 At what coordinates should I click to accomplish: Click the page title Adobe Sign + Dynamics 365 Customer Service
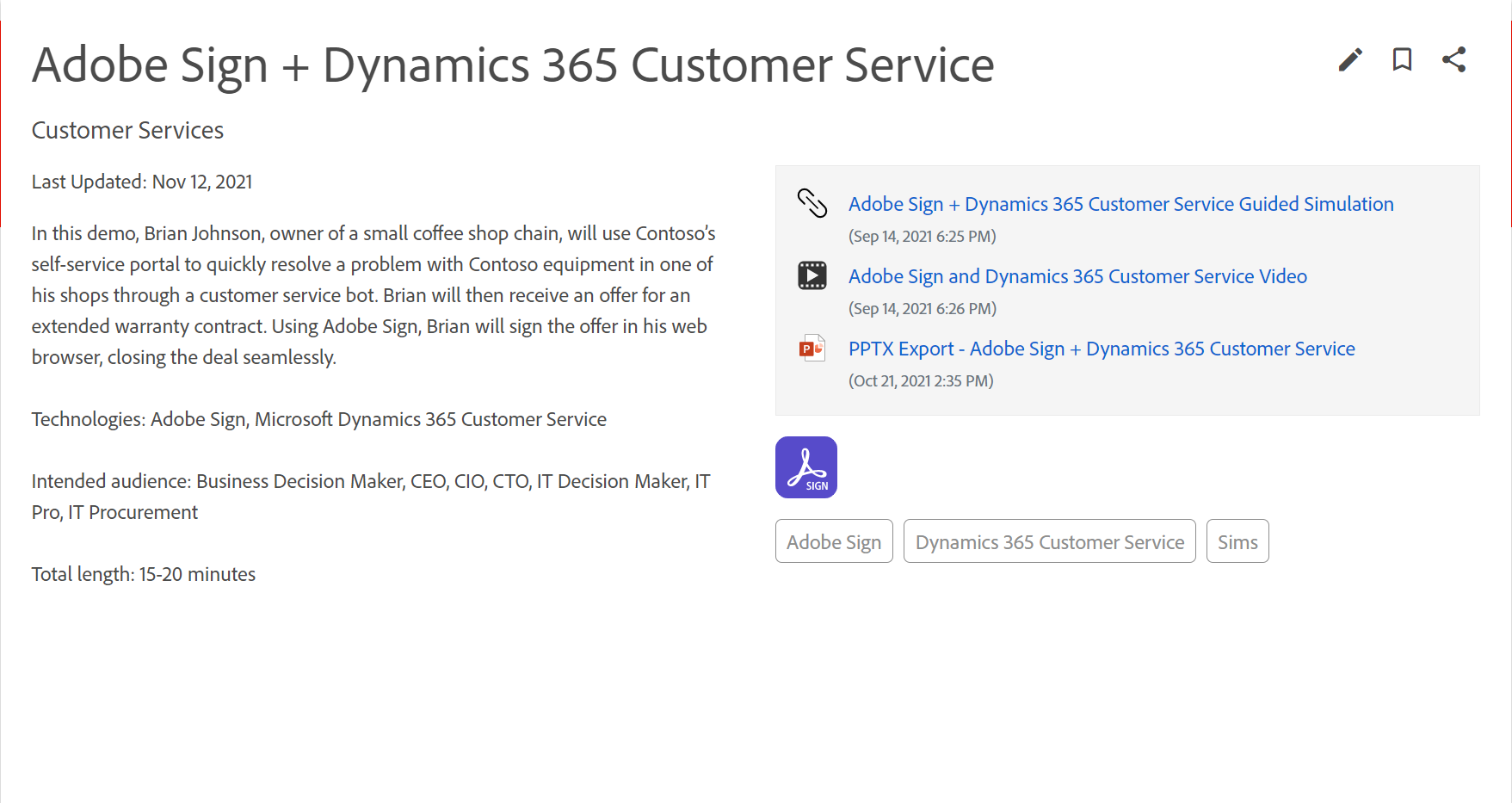513,65
